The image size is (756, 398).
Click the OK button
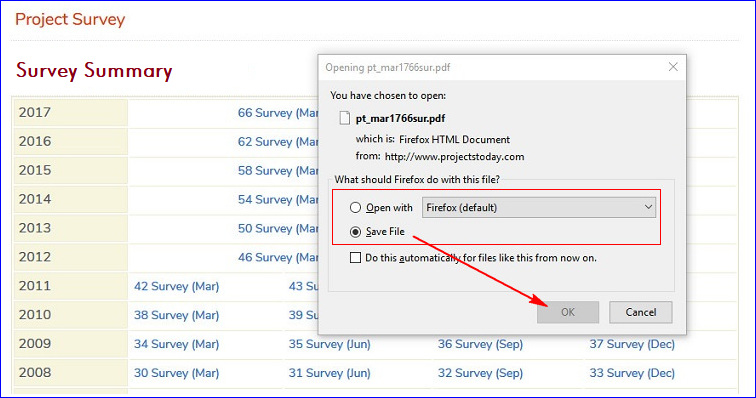point(568,312)
